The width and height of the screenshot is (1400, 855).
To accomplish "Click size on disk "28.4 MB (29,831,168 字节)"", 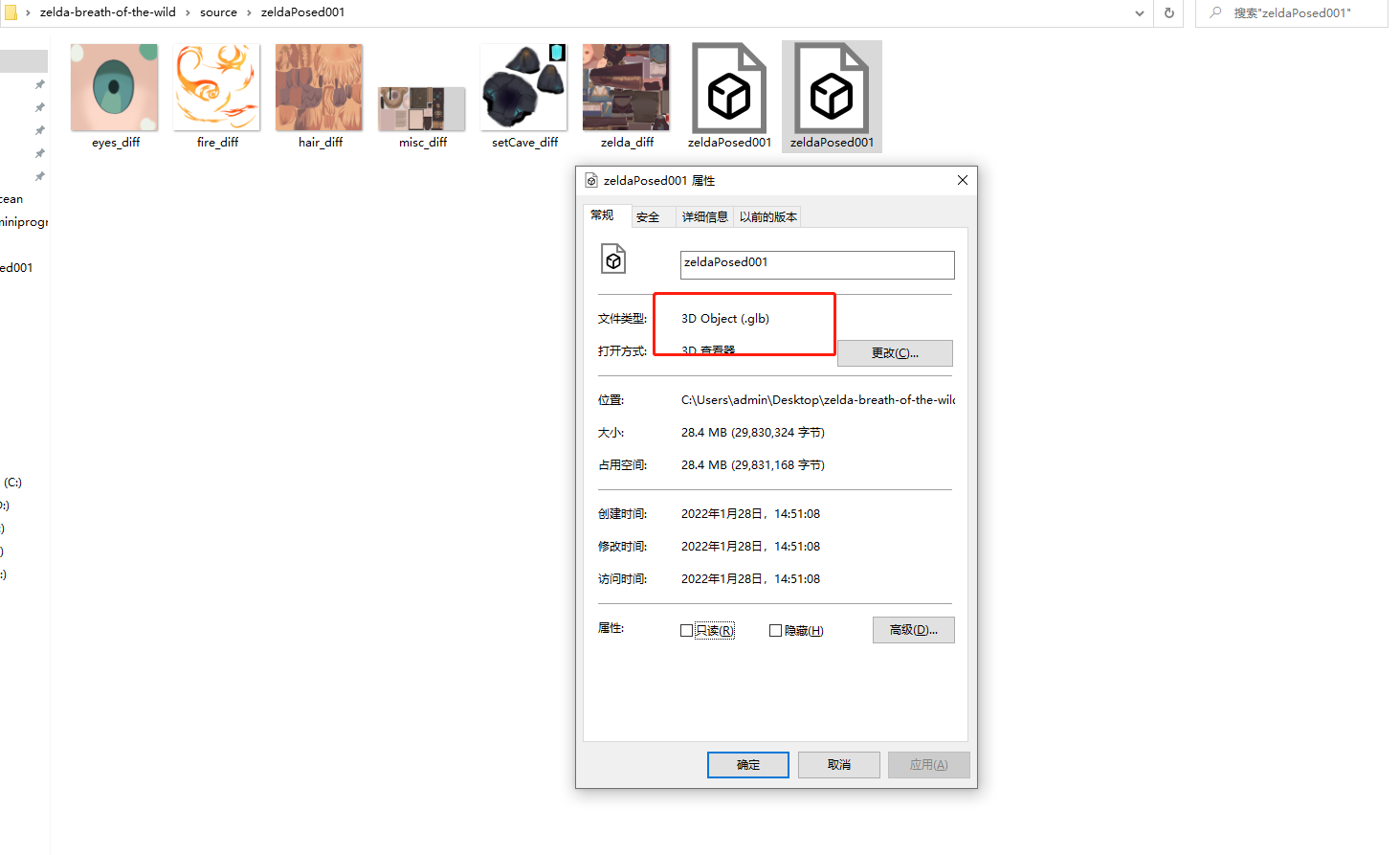I will click(x=753, y=465).
